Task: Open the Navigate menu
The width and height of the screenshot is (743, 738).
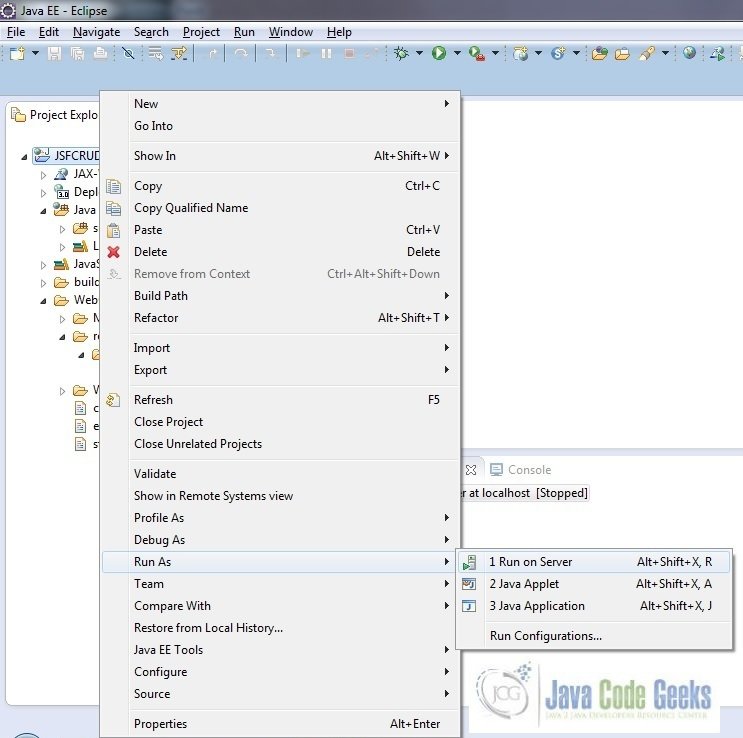Action: 97,32
